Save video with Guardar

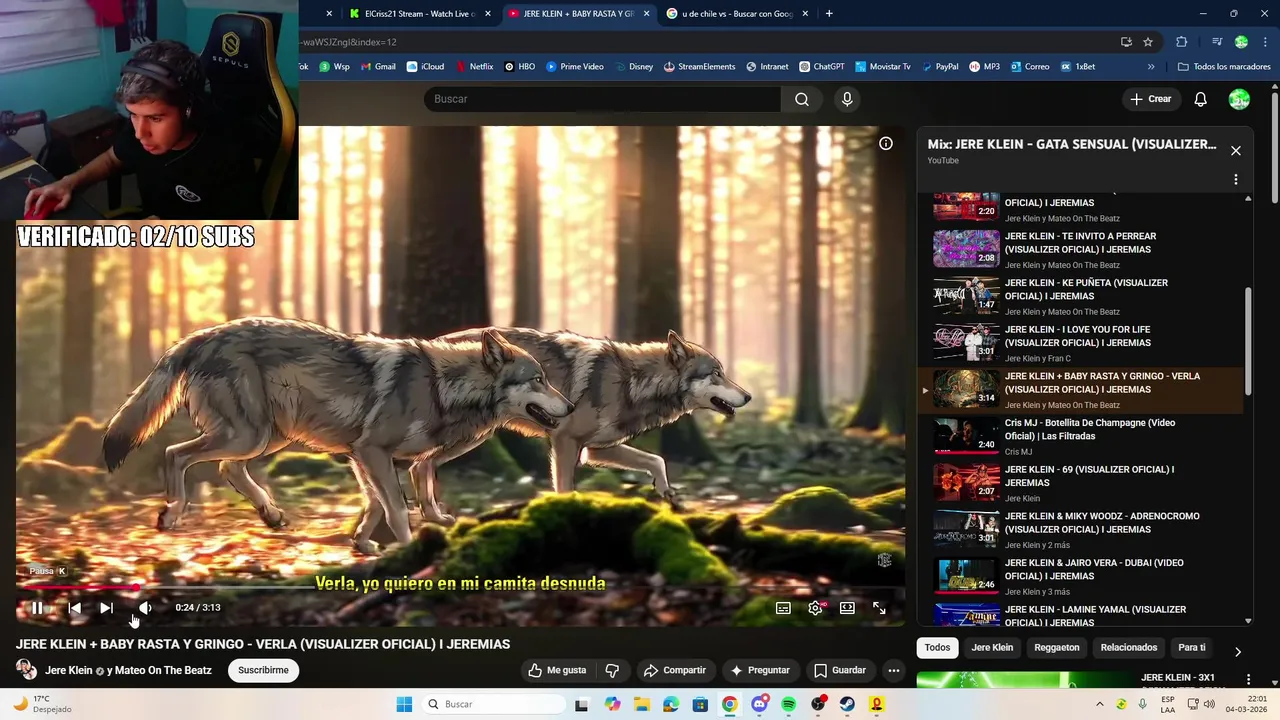[840, 670]
